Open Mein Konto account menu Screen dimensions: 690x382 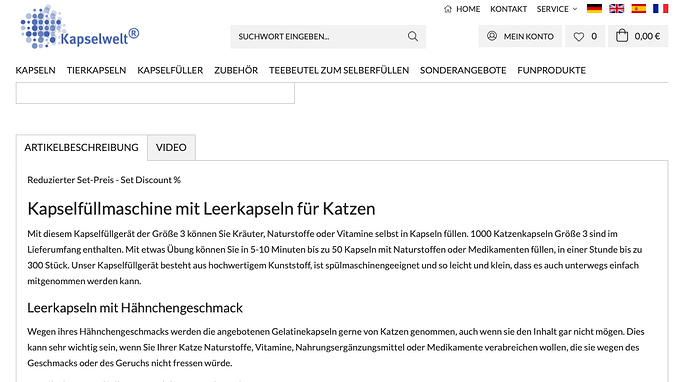520,37
